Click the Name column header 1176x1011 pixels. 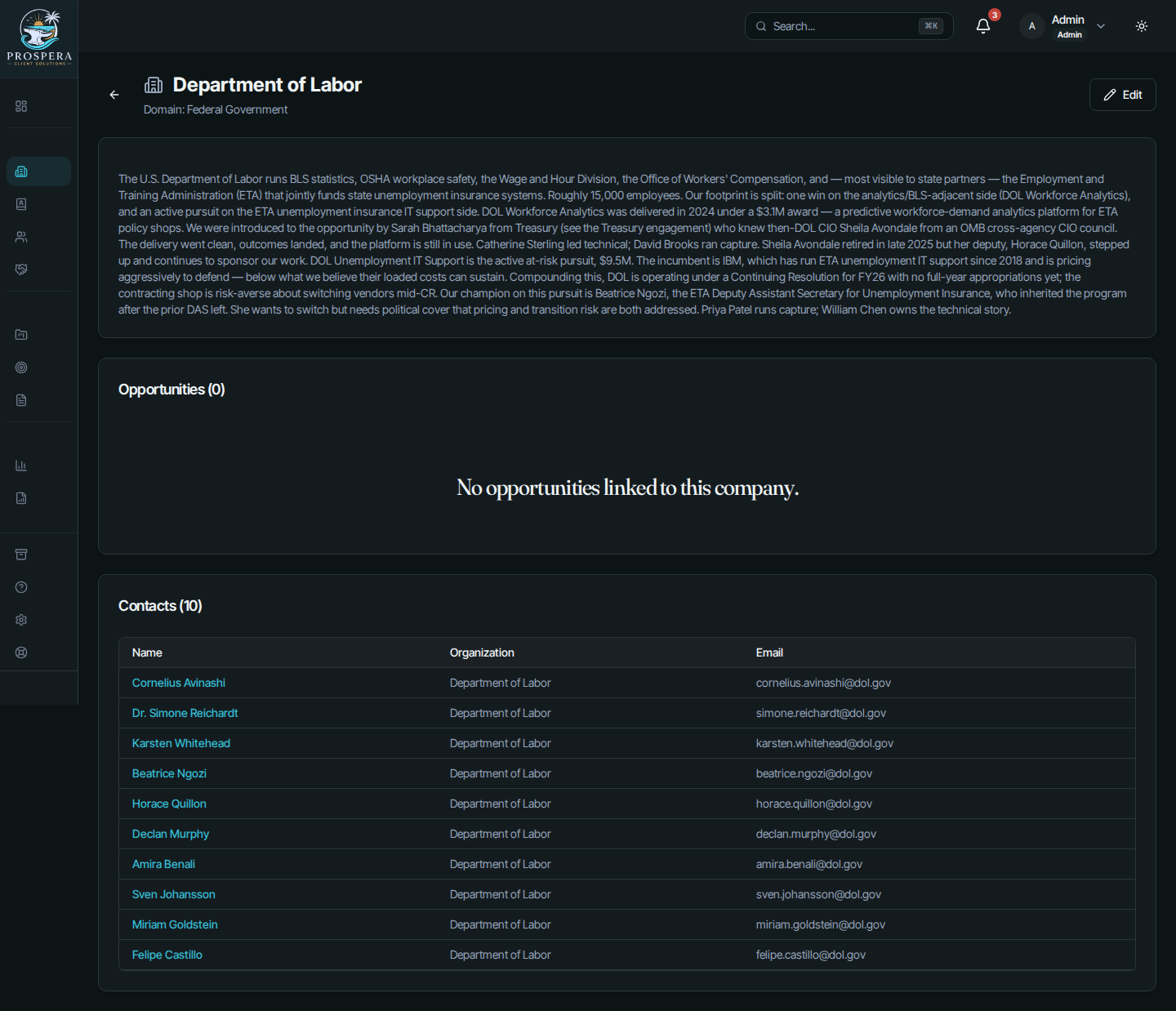tap(147, 652)
